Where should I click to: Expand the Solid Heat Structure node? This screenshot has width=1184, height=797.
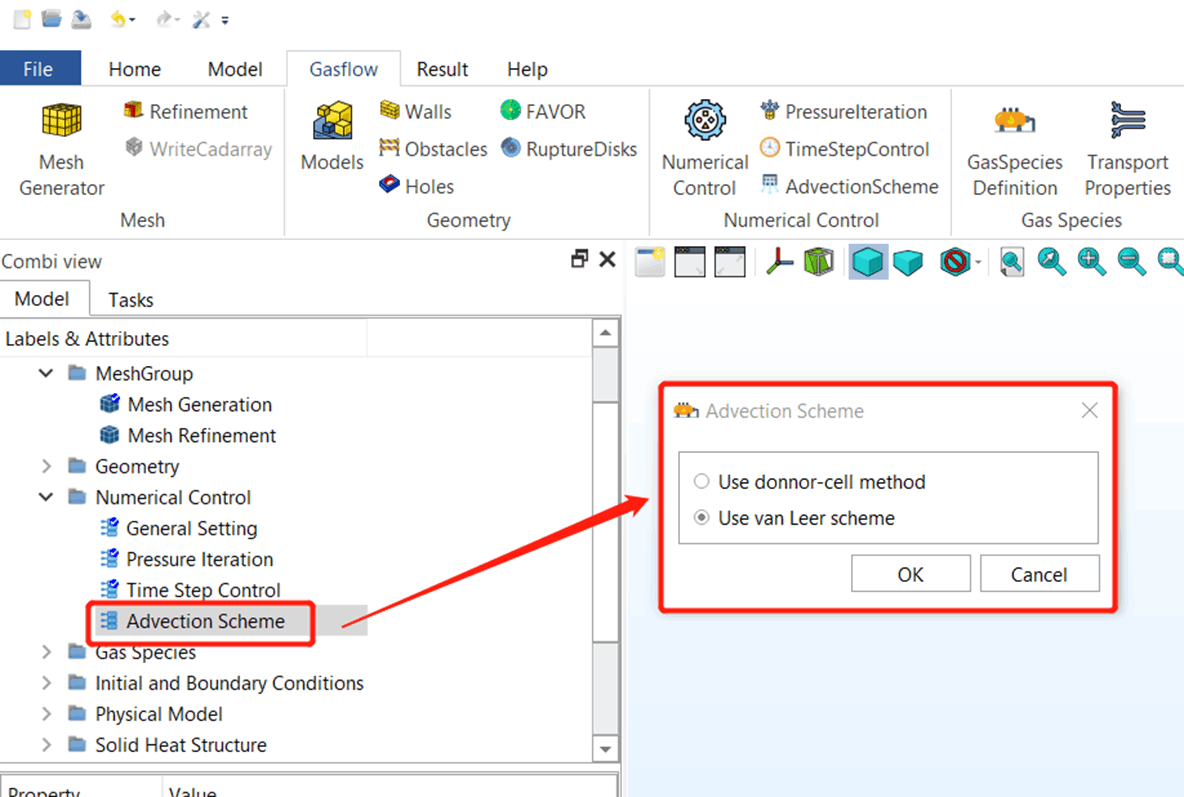(x=46, y=745)
